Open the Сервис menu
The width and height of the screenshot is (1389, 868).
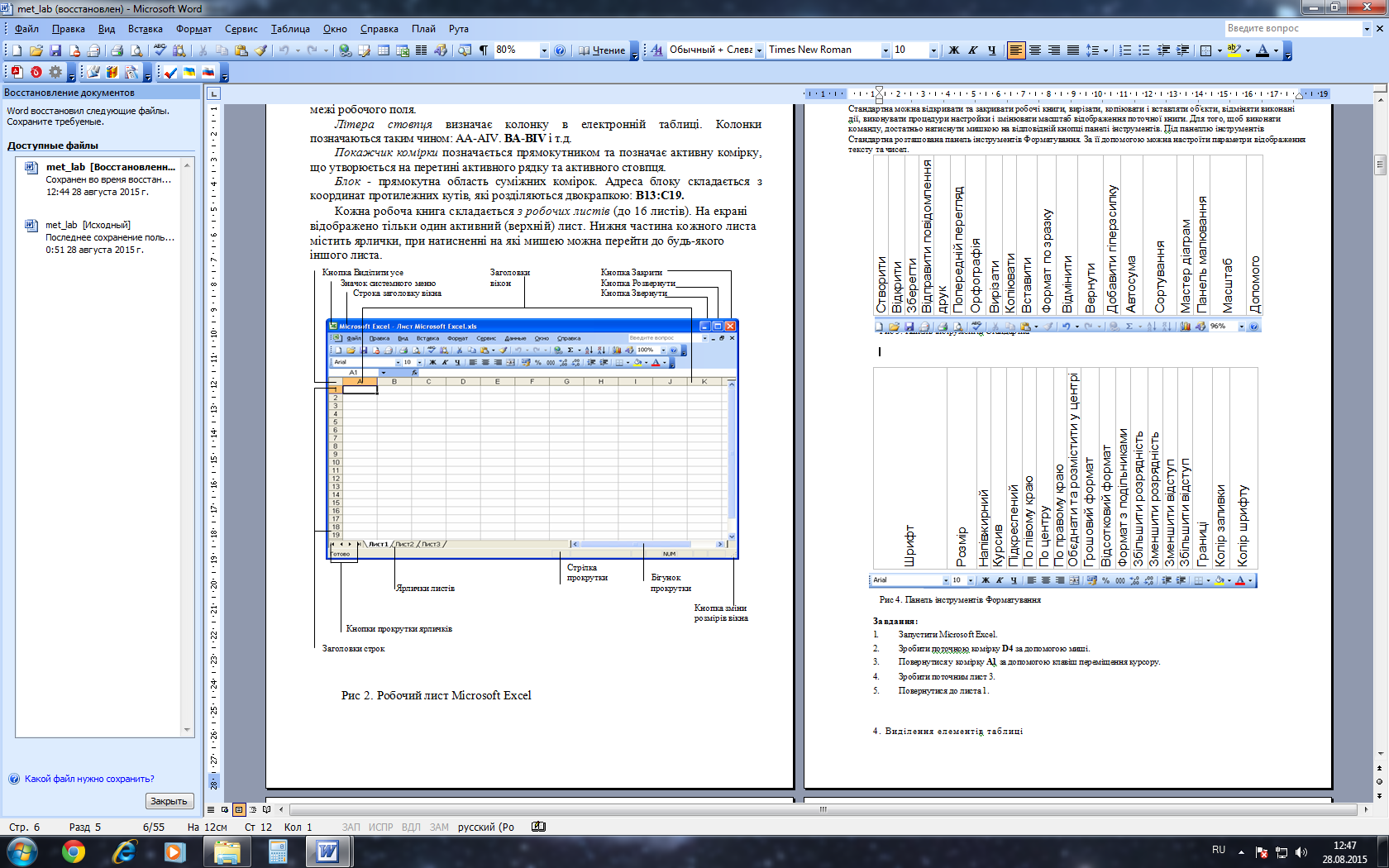pos(241,28)
